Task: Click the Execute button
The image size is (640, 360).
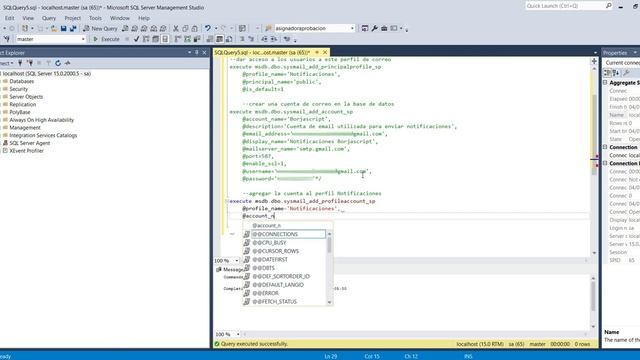Action: point(106,39)
